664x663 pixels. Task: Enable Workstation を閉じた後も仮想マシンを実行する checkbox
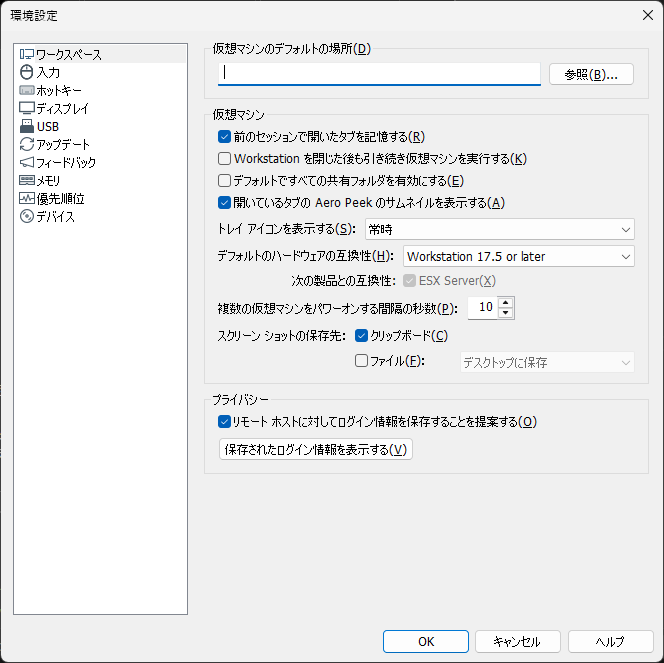click(x=224, y=159)
